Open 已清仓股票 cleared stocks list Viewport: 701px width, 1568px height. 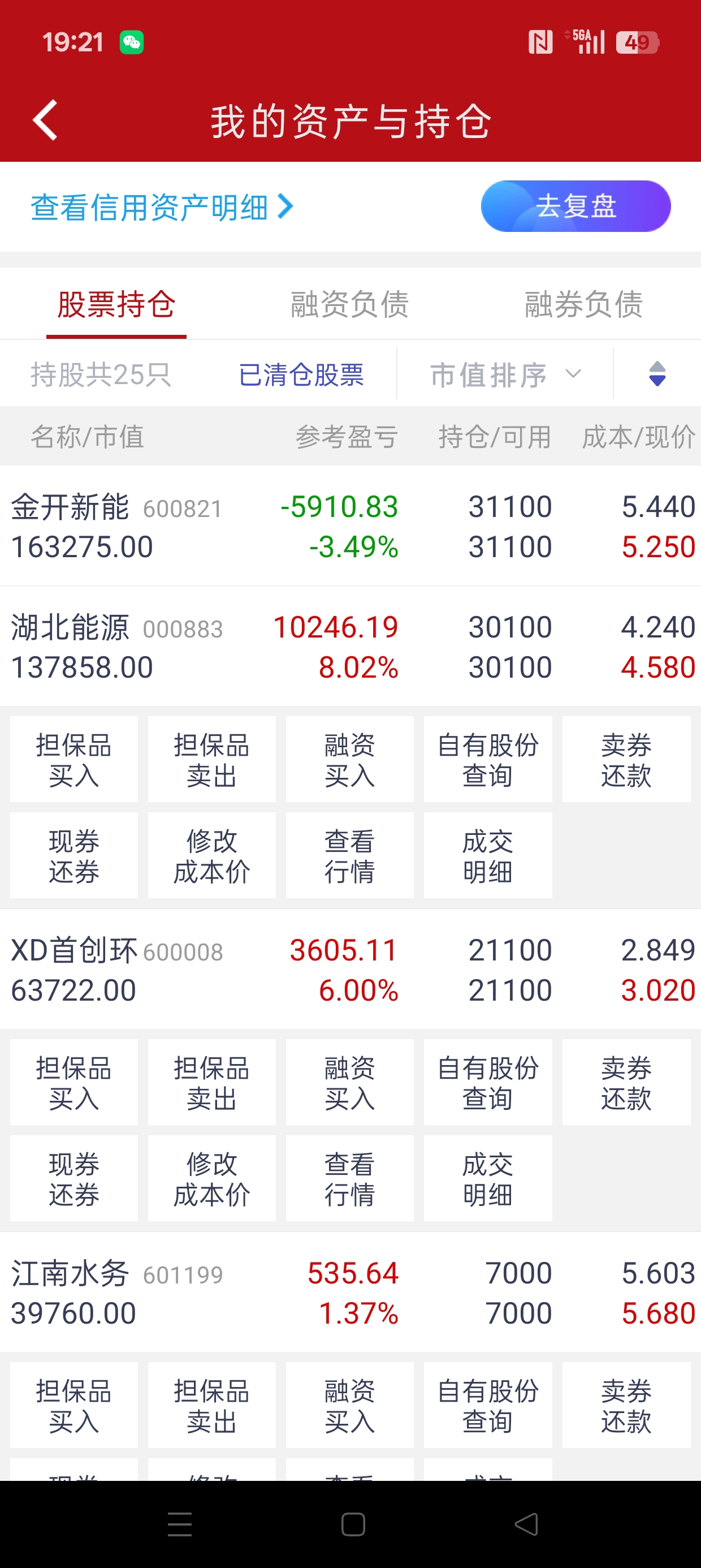coord(301,374)
